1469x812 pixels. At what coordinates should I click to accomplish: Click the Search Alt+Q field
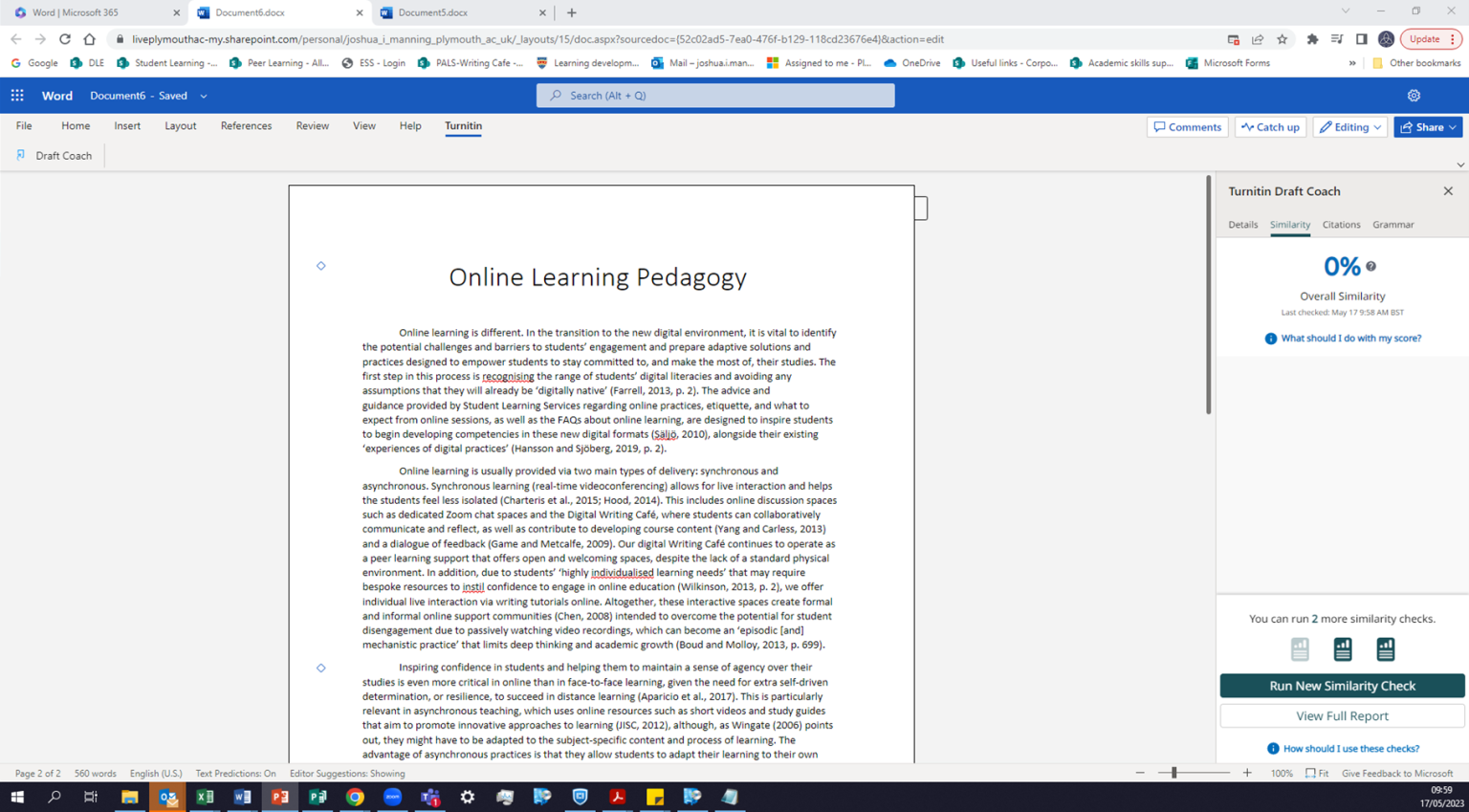(x=714, y=96)
